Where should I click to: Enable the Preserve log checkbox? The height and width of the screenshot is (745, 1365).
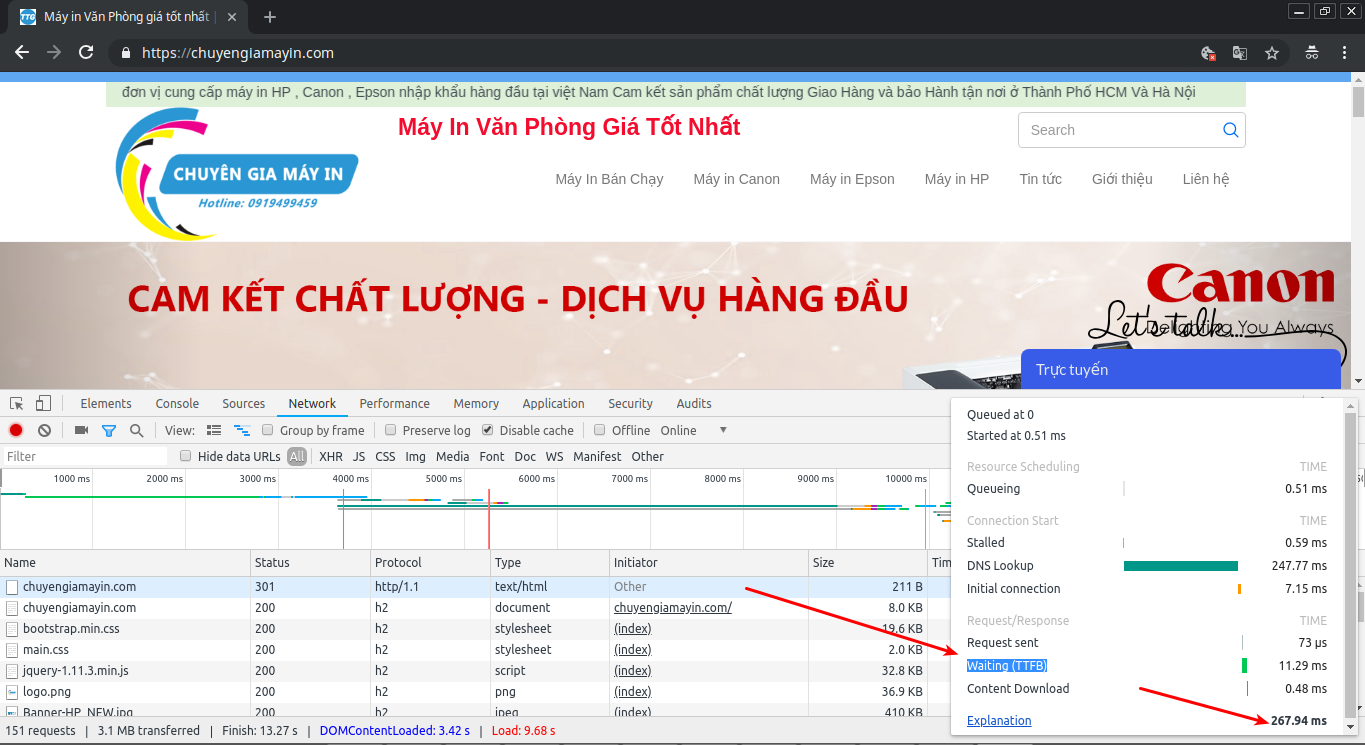[390, 430]
